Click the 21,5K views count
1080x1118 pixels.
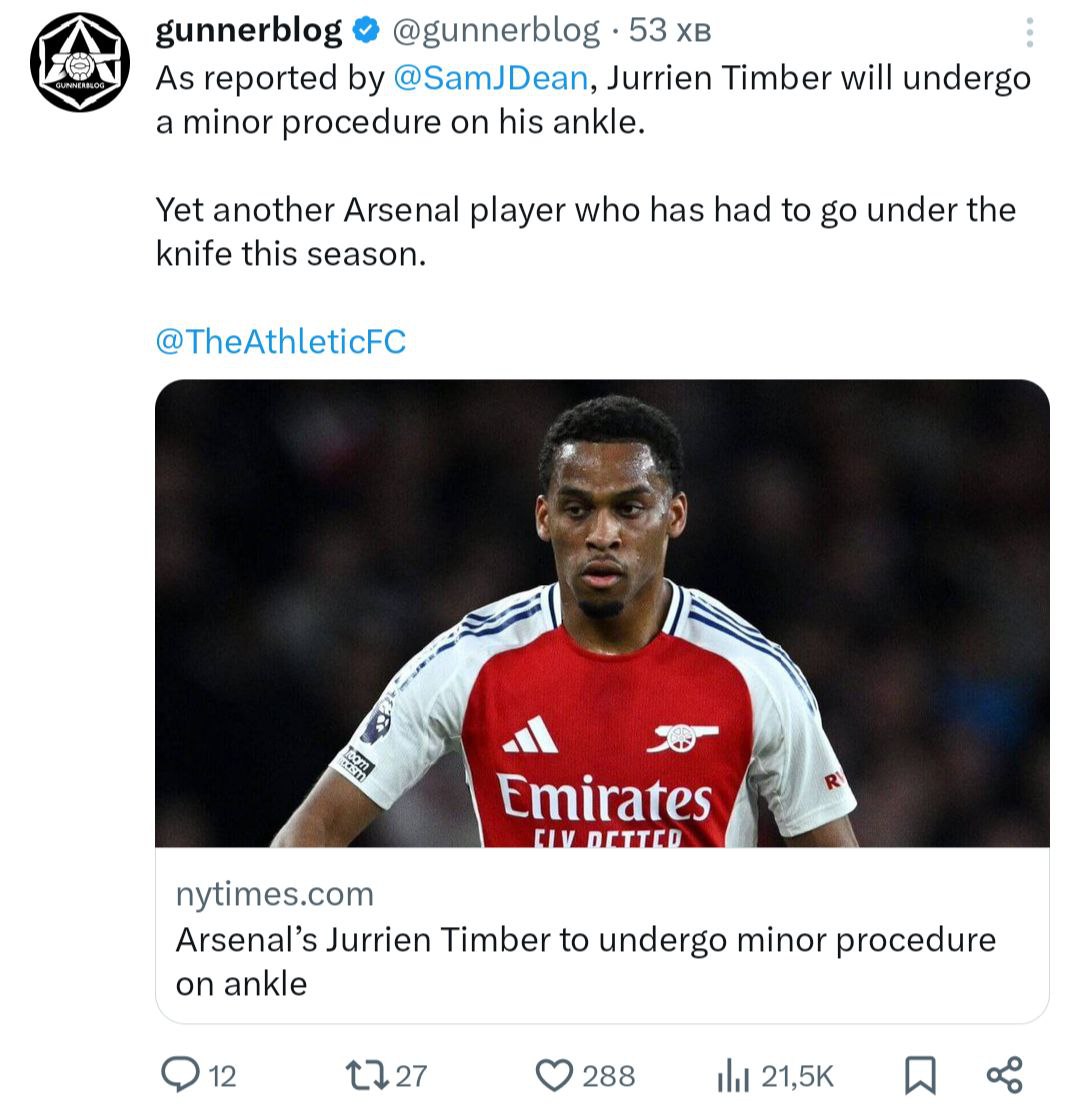pyautogui.click(x=797, y=1076)
